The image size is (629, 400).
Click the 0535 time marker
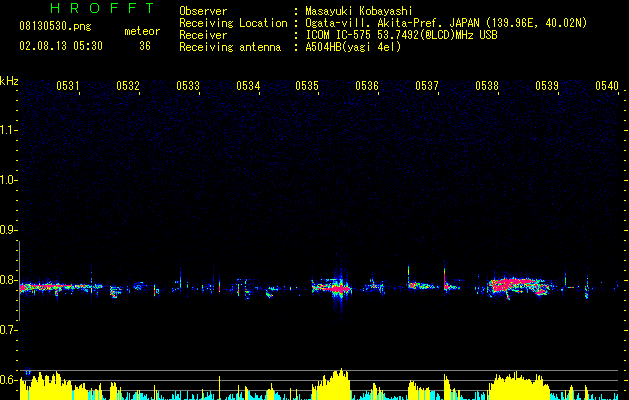(x=307, y=85)
